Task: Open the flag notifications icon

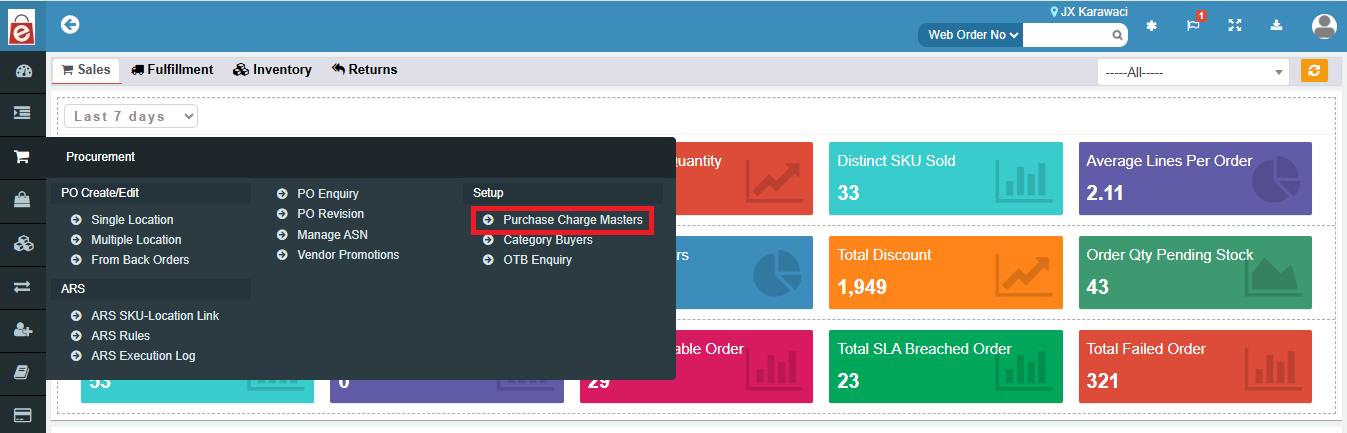Action: 1194,25
